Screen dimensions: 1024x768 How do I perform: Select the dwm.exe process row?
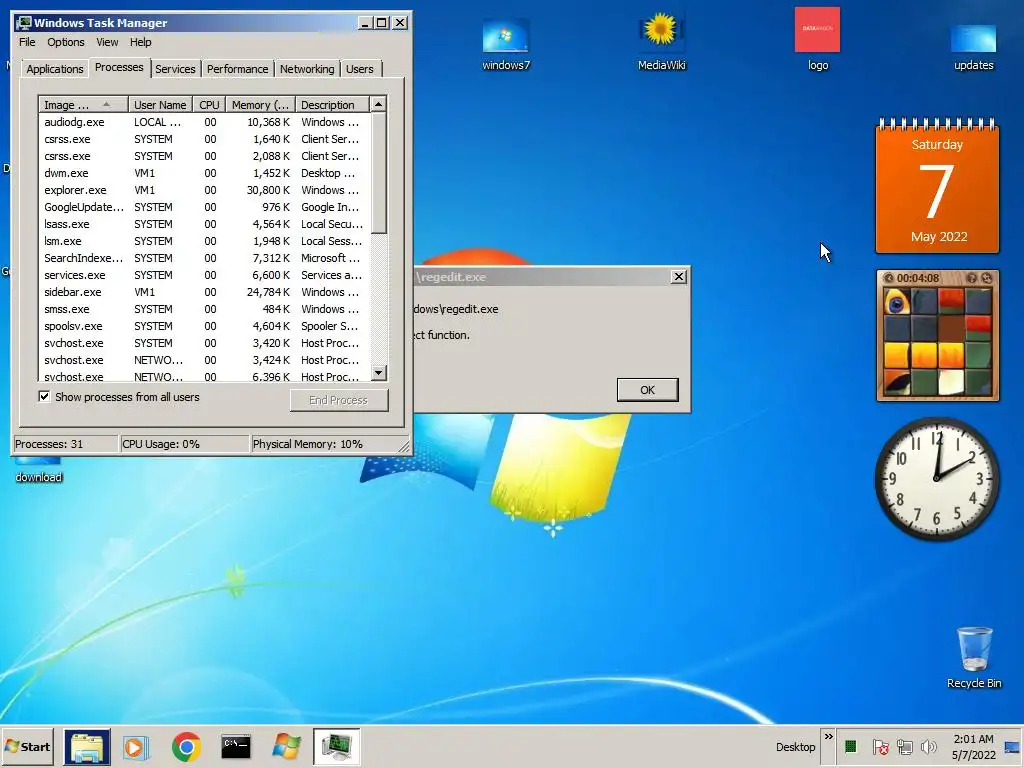[204, 173]
